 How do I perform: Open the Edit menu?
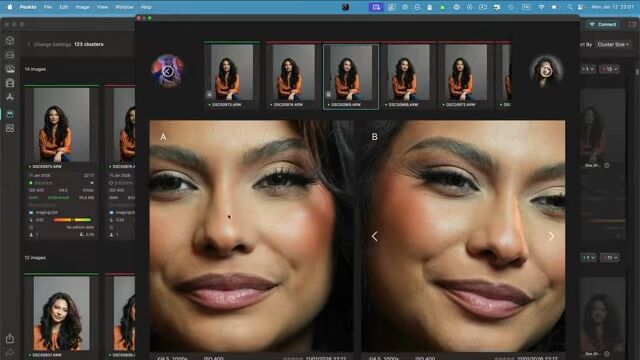(x=64, y=7)
